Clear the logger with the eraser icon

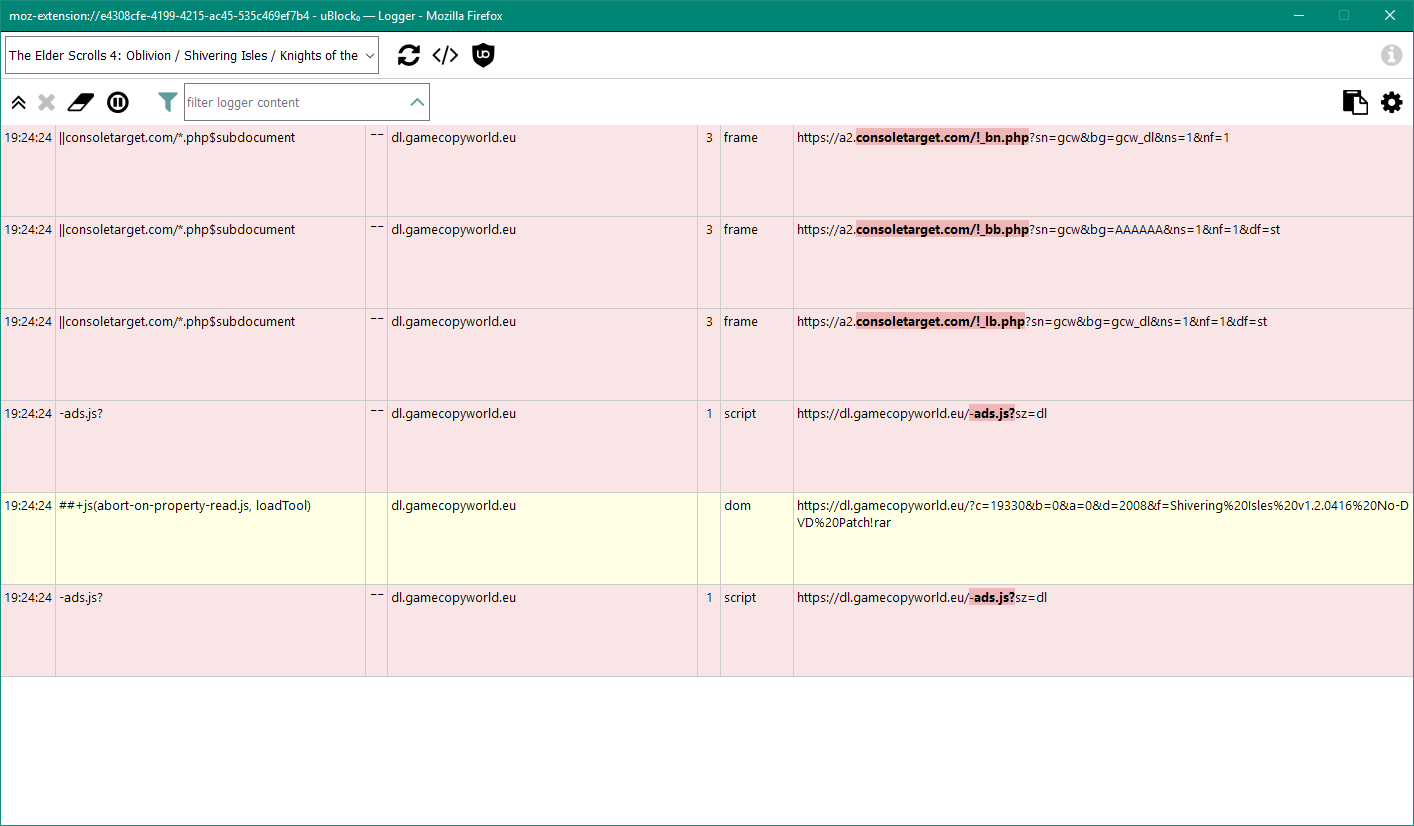pos(80,102)
